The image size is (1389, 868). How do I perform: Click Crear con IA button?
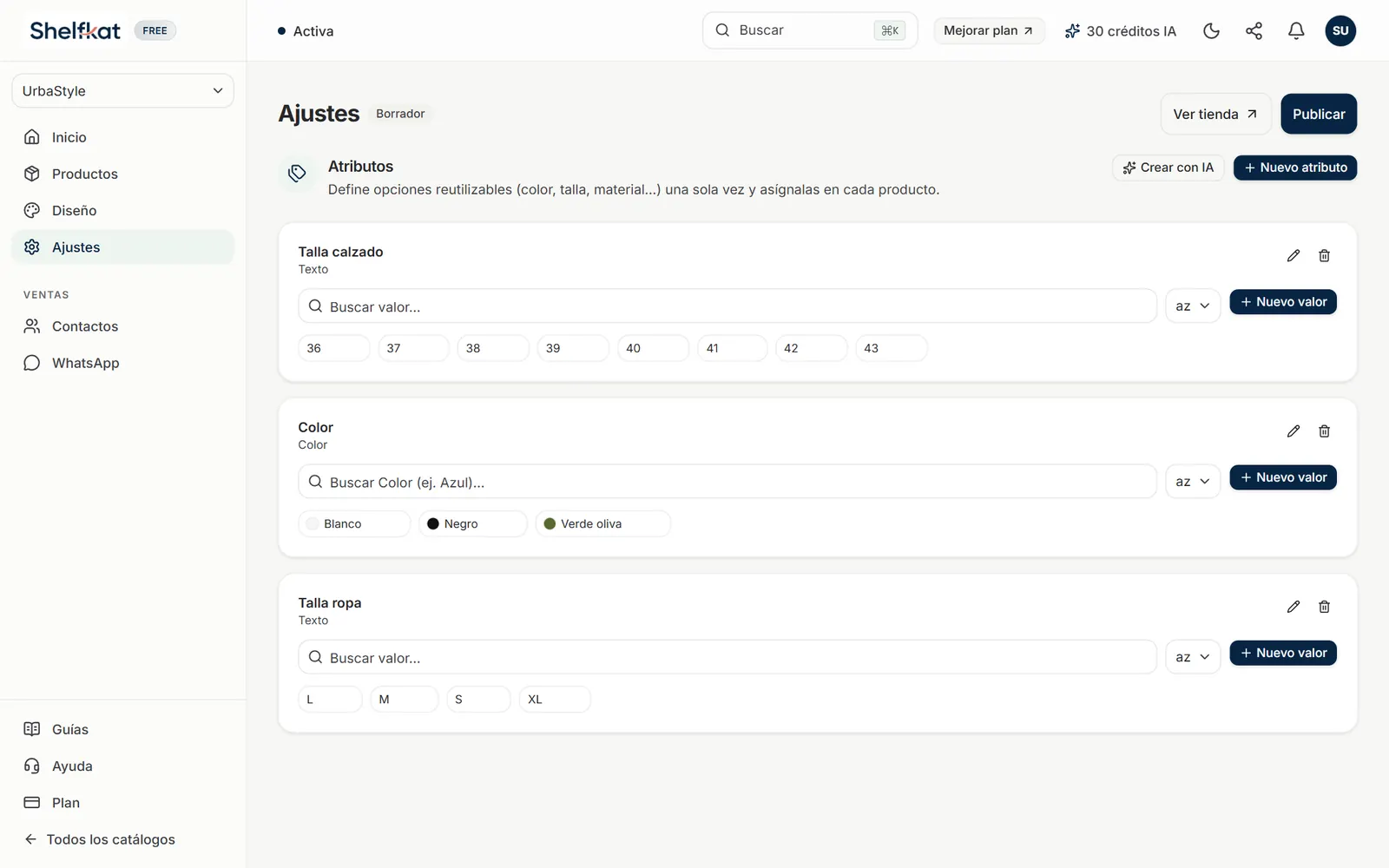point(1168,168)
